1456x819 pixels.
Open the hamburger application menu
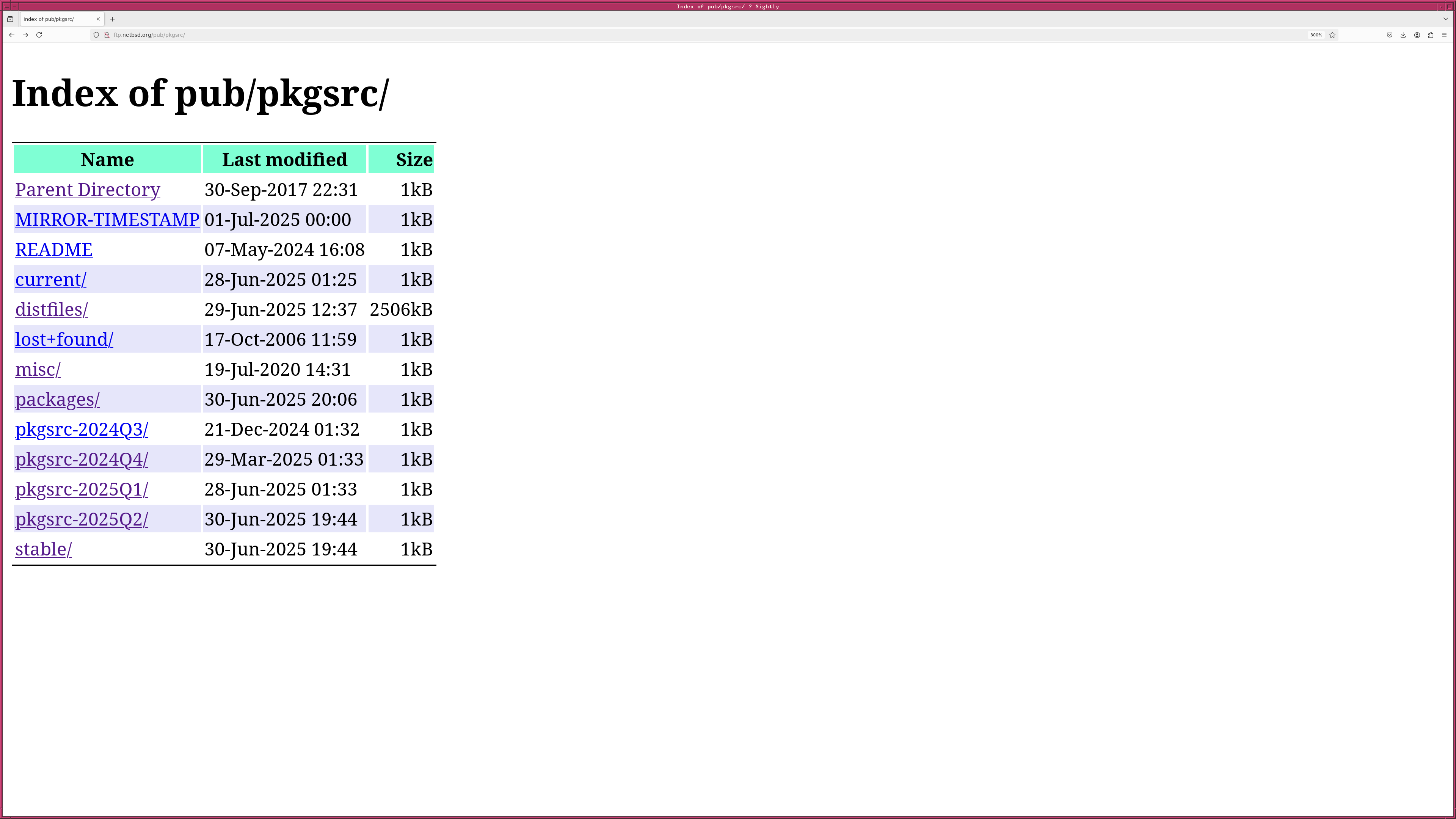1444,35
